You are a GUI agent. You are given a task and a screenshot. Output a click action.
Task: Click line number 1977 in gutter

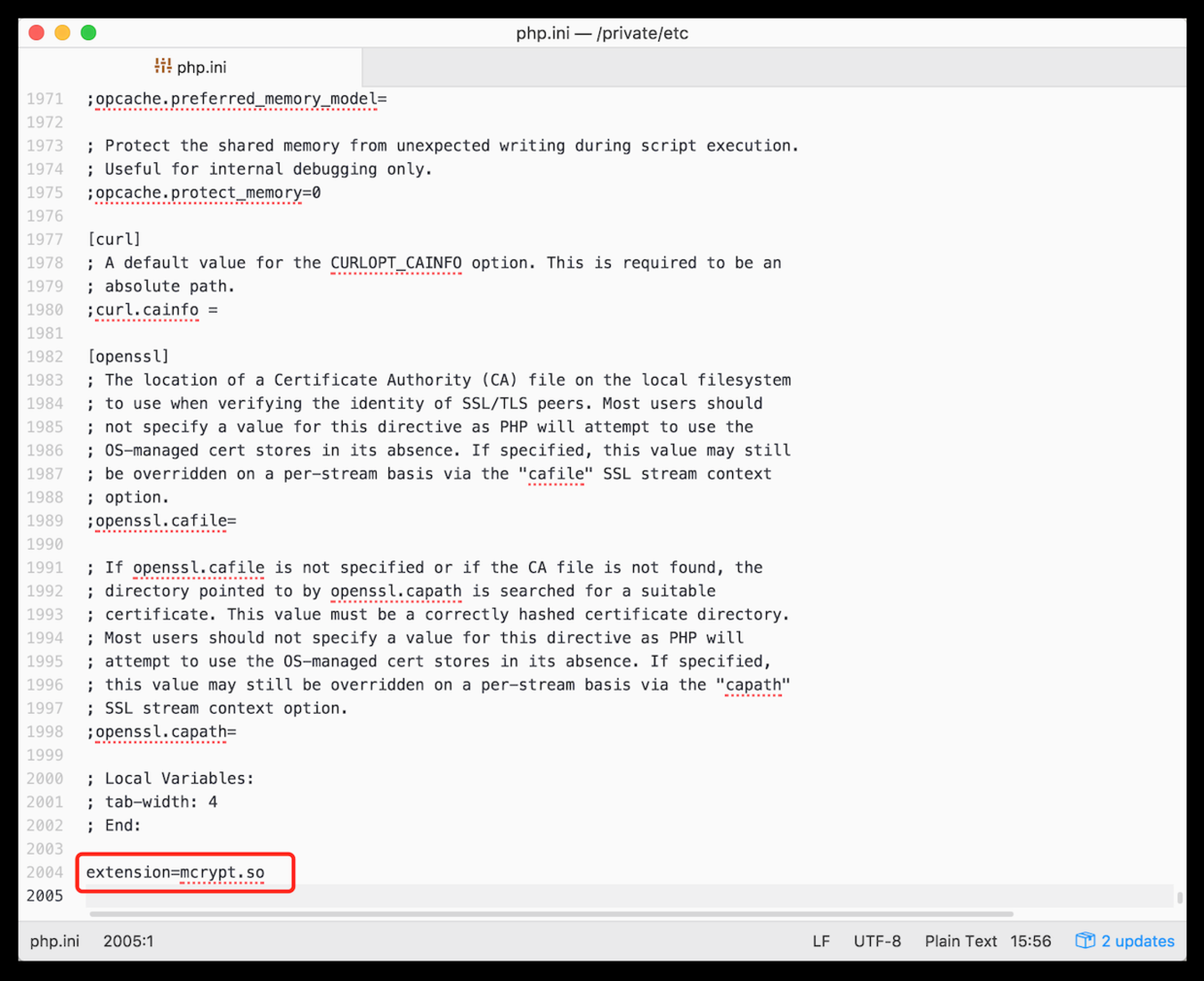[45, 239]
